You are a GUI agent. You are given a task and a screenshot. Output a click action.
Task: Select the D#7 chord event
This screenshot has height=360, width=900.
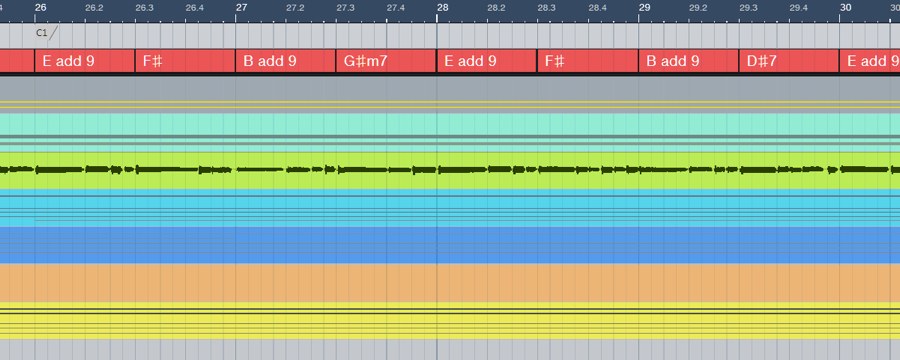(x=789, y=61)
